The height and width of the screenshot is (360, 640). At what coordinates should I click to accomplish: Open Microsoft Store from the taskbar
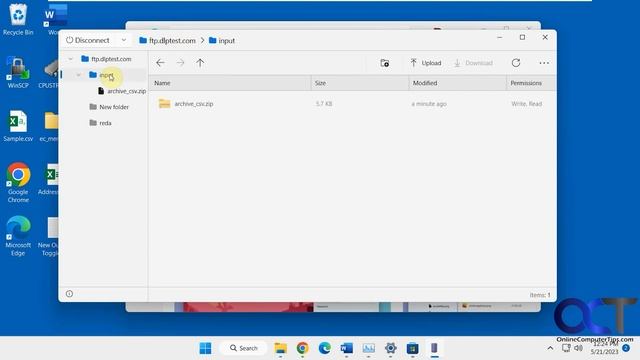click(x=413, y=348)
